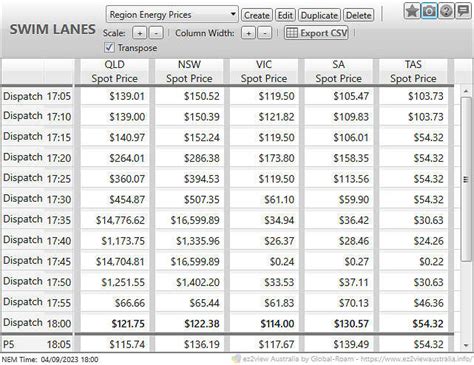
Task: Click NSW price $1,402.20 cell
Action: point(189,282)
